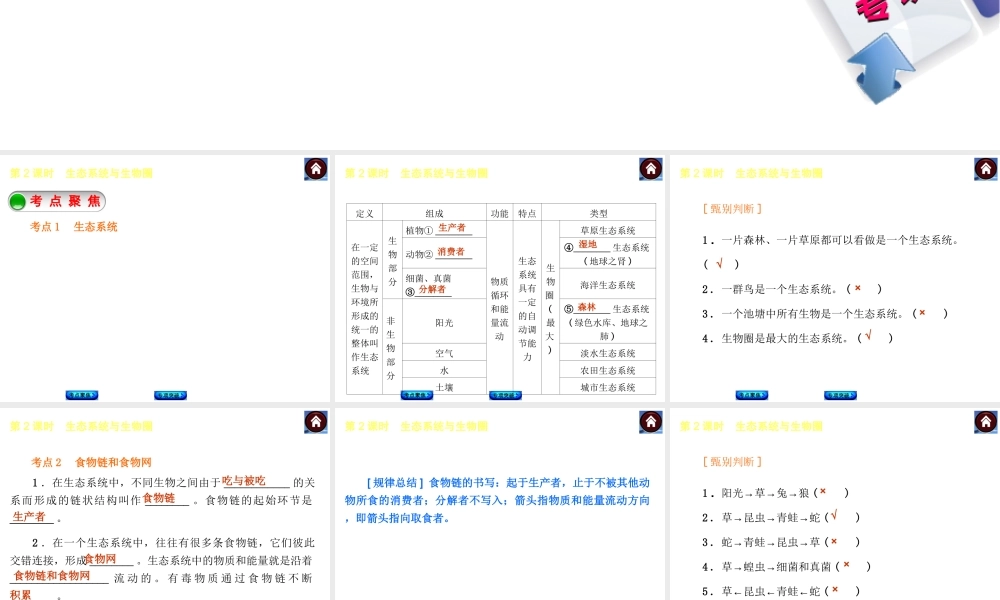
Task: Click the left blue nav button on 考点1 slide
Action: (82, 395)
